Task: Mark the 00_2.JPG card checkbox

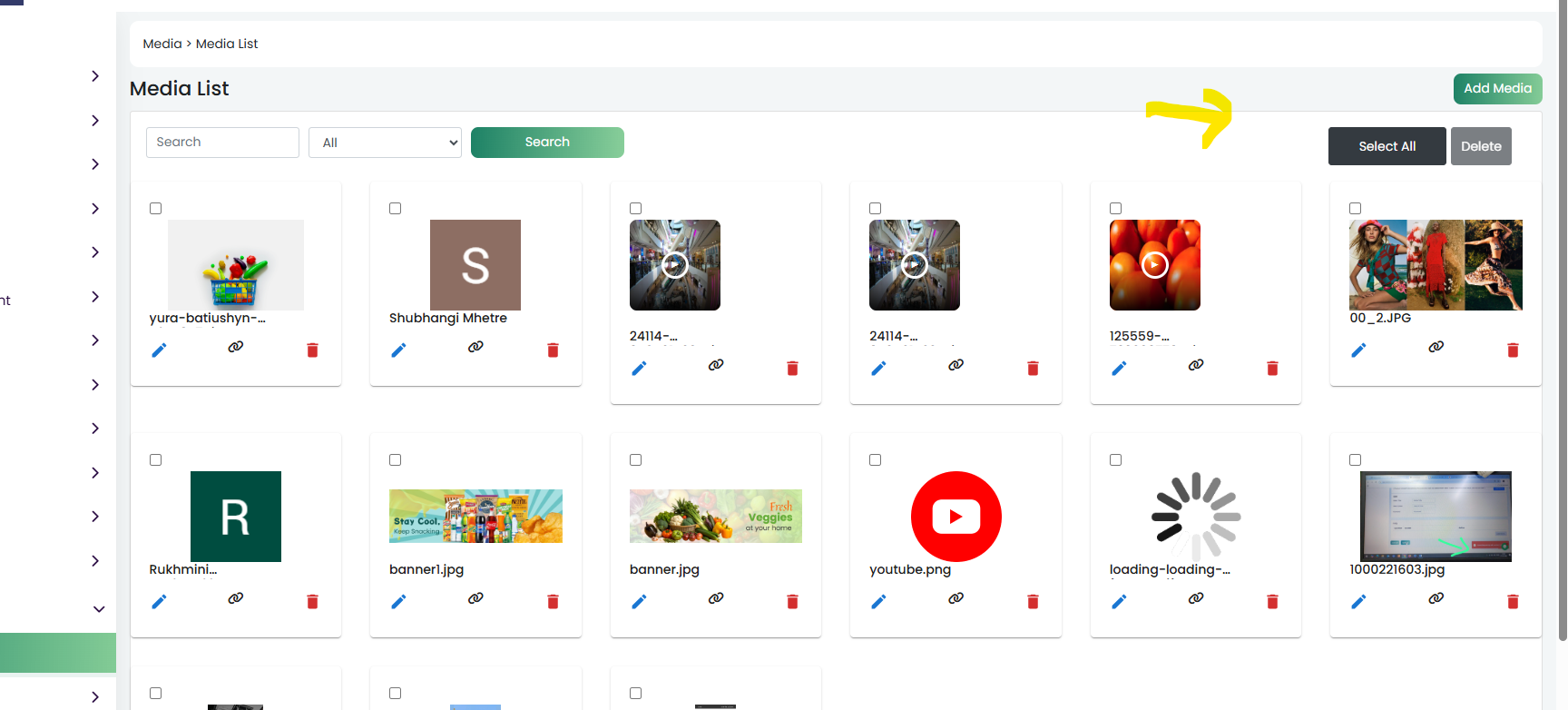Action: click(x=1356, y=209)
